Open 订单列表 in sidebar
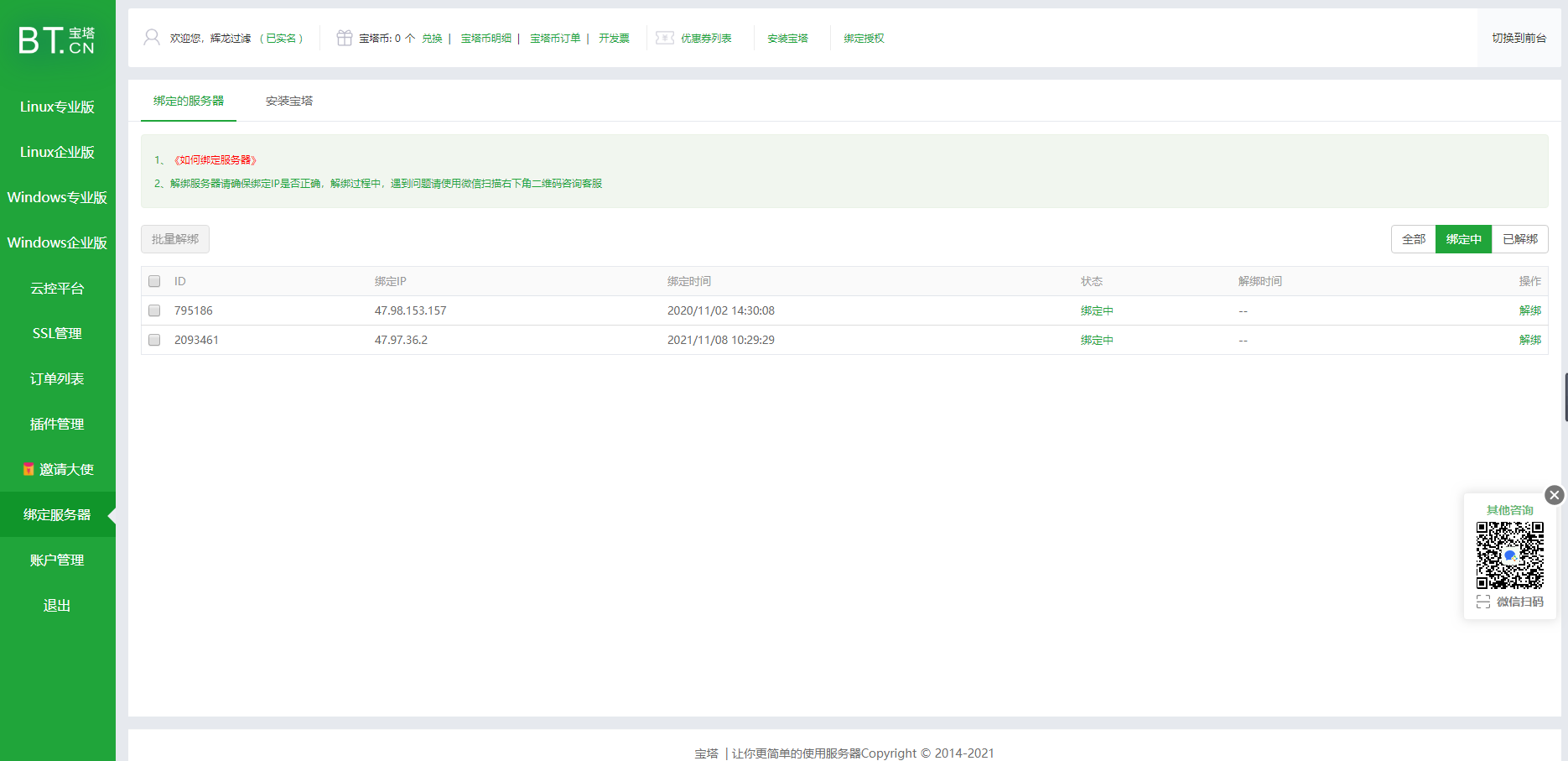This screenshot has width=1568, height=761. (x=57, y=378)
